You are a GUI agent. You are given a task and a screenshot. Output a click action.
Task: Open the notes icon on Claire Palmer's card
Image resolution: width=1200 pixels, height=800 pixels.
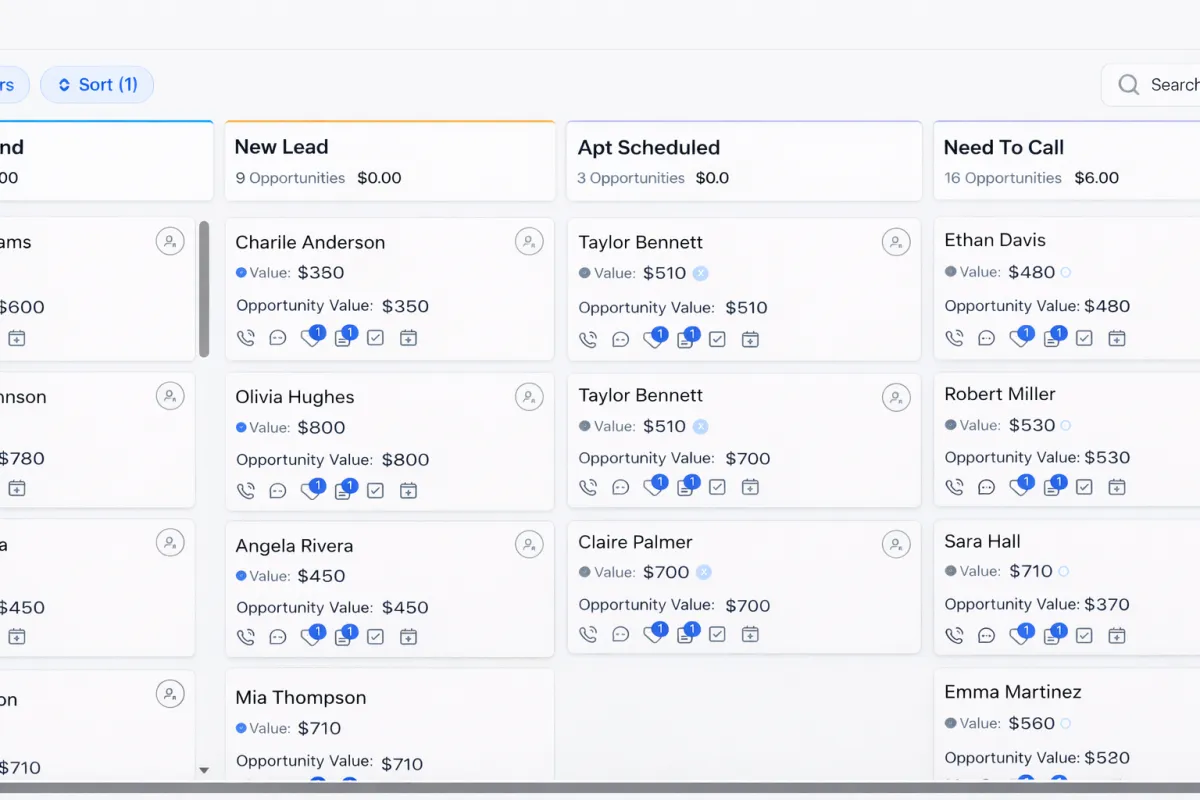pos(685,634)
